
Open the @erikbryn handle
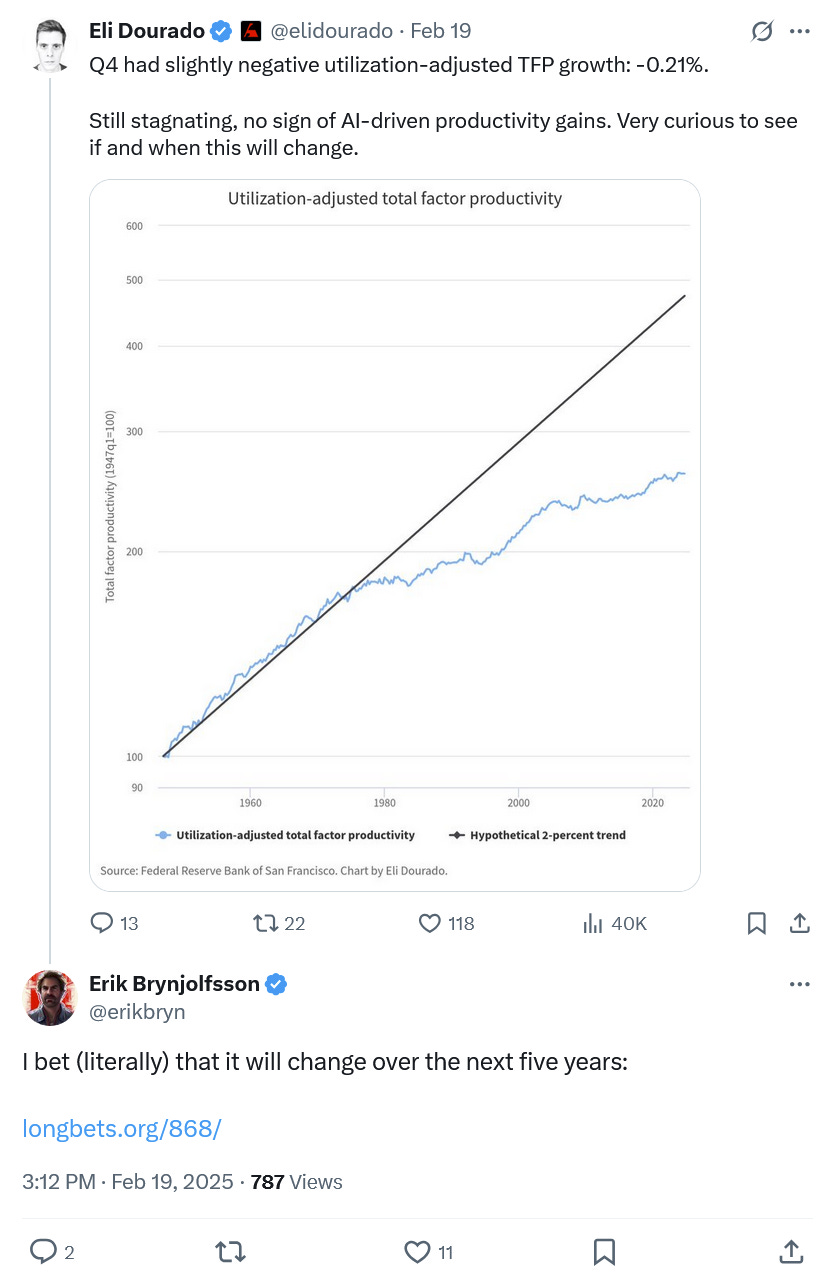tap(137, 1012)
